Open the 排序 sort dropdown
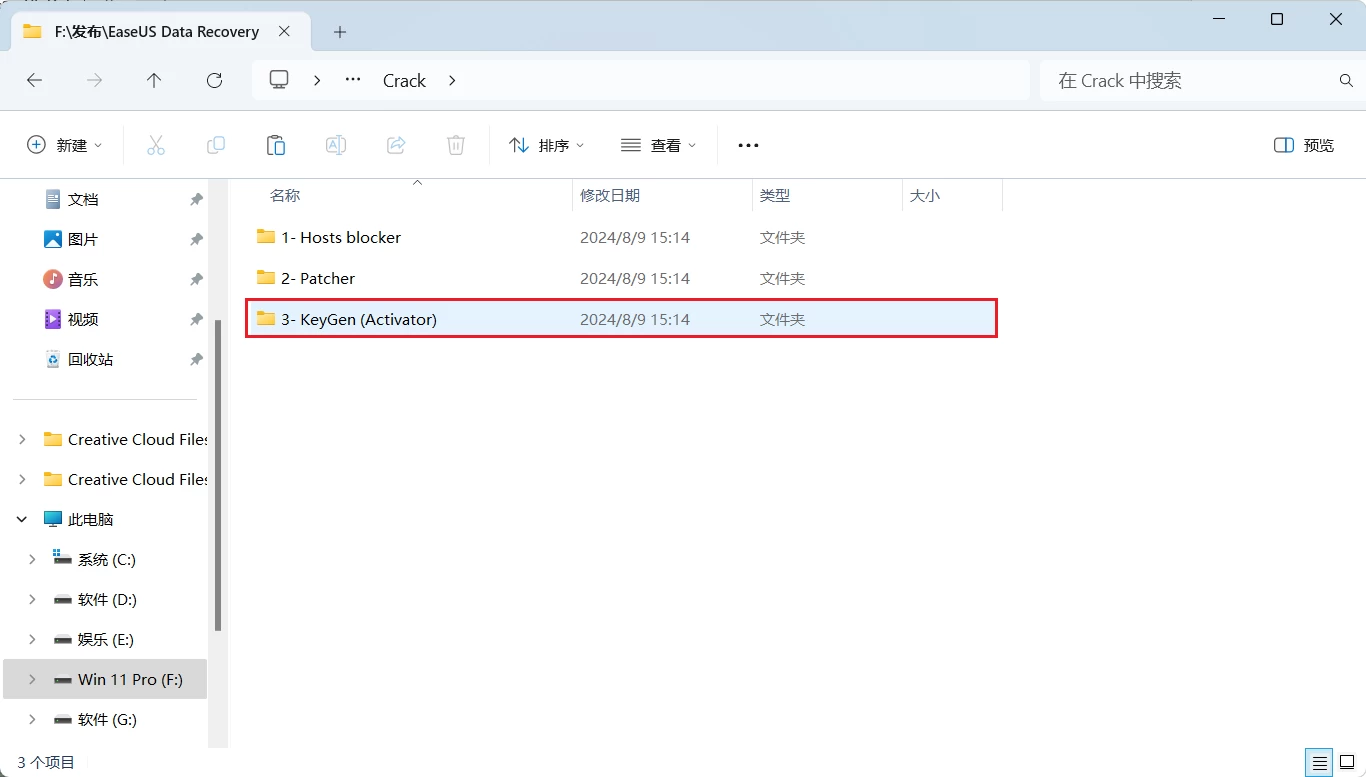The image size is (1366, 777). [546, 145]
